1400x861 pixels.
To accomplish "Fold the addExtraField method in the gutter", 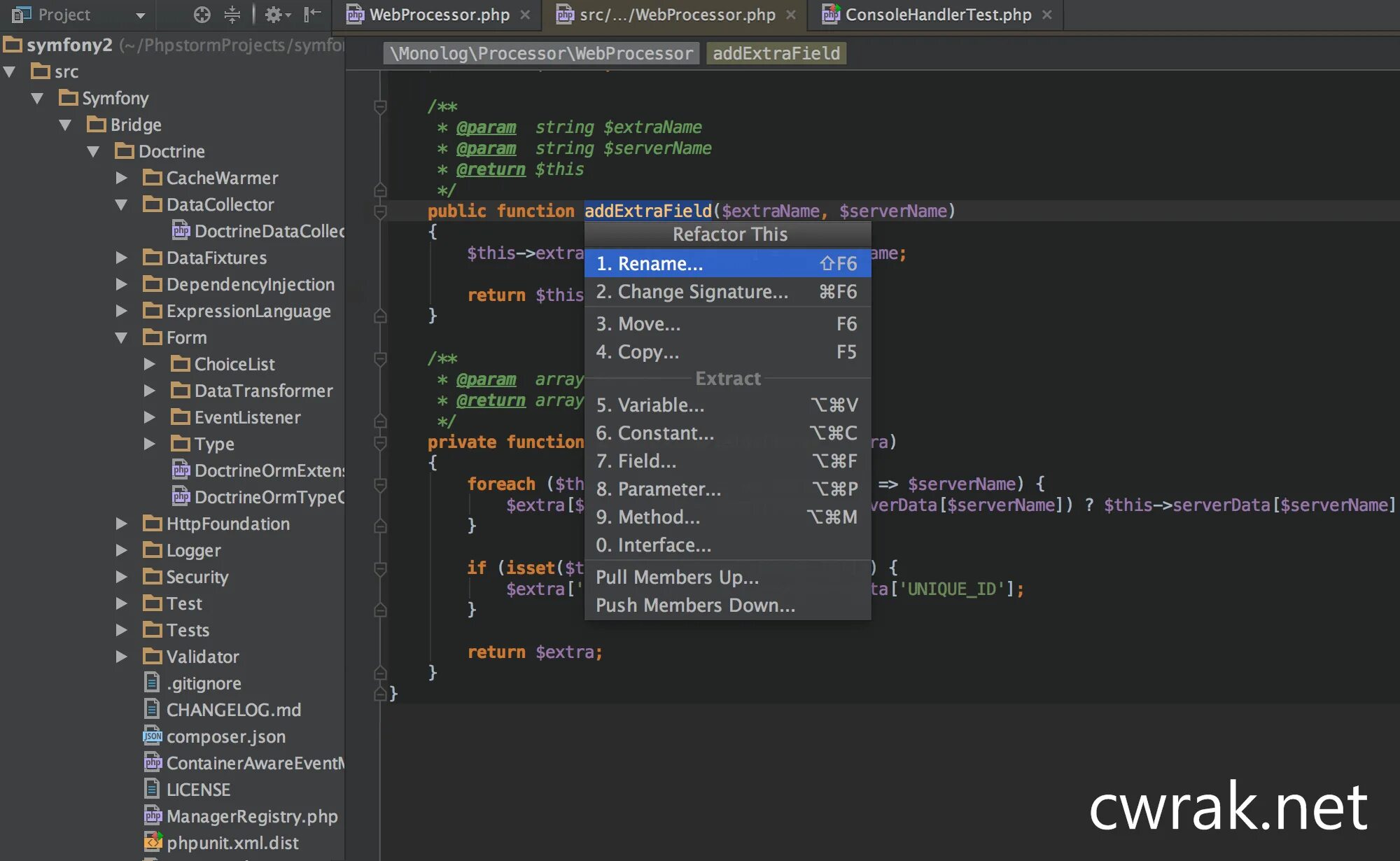I will coord(380,211).
